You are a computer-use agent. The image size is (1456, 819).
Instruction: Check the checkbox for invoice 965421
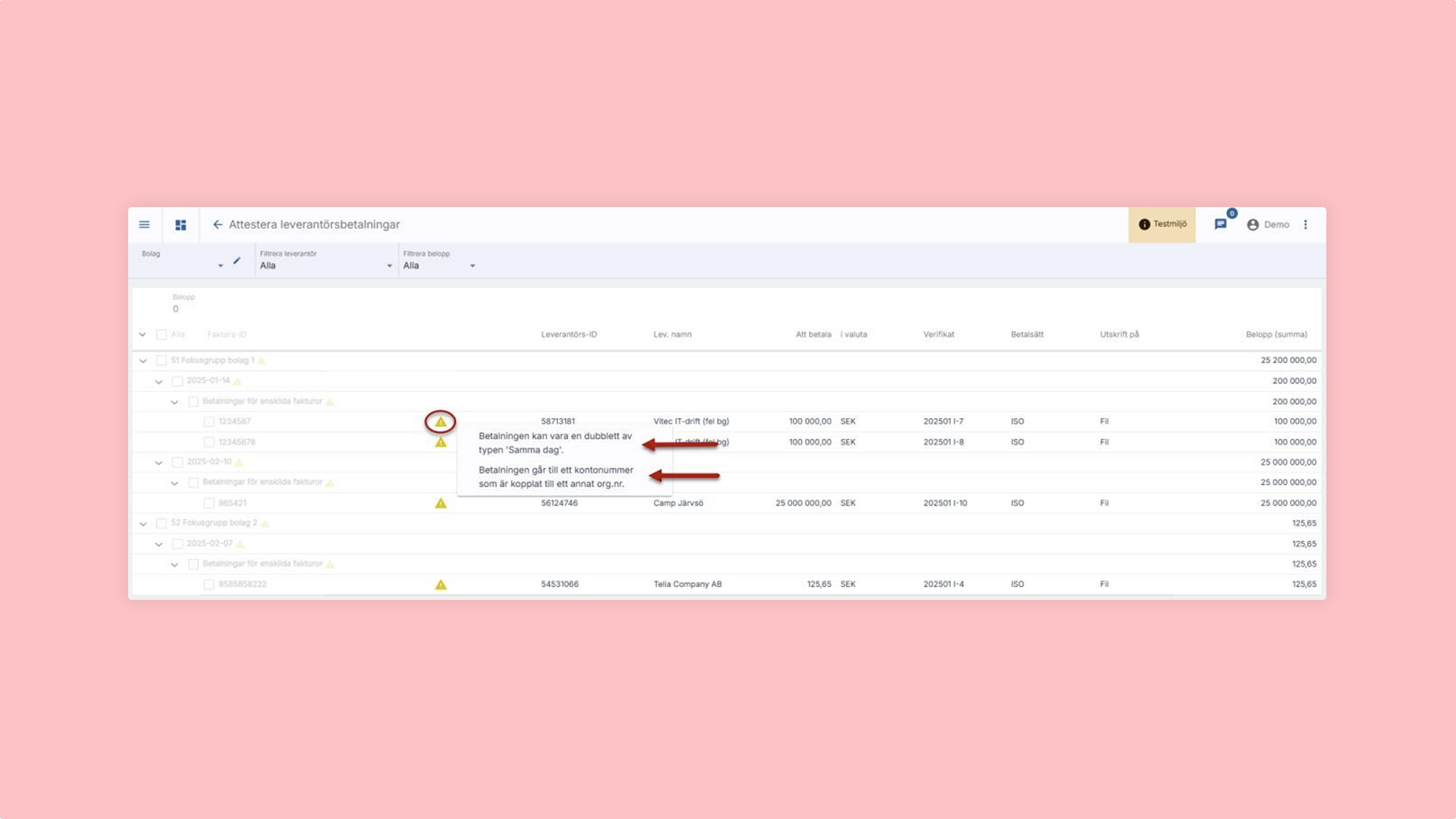tap(209, 504)
